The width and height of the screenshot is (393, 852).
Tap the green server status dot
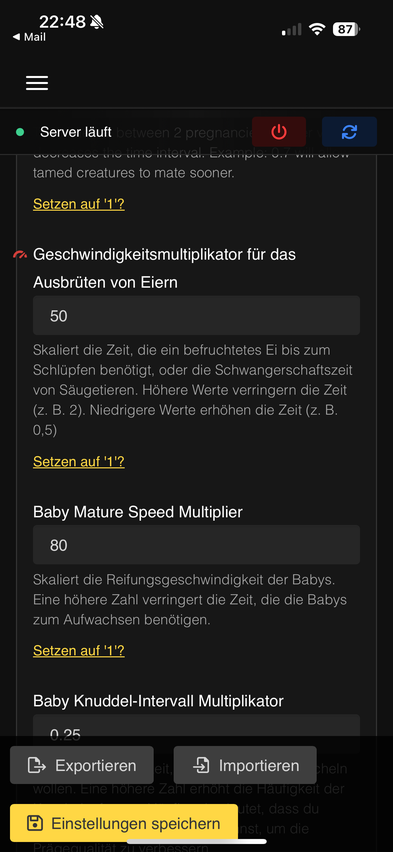20,132
